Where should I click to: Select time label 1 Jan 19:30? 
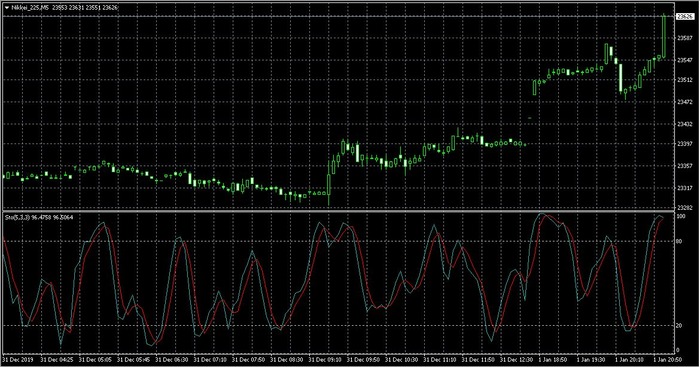click(x=592, y=359)
